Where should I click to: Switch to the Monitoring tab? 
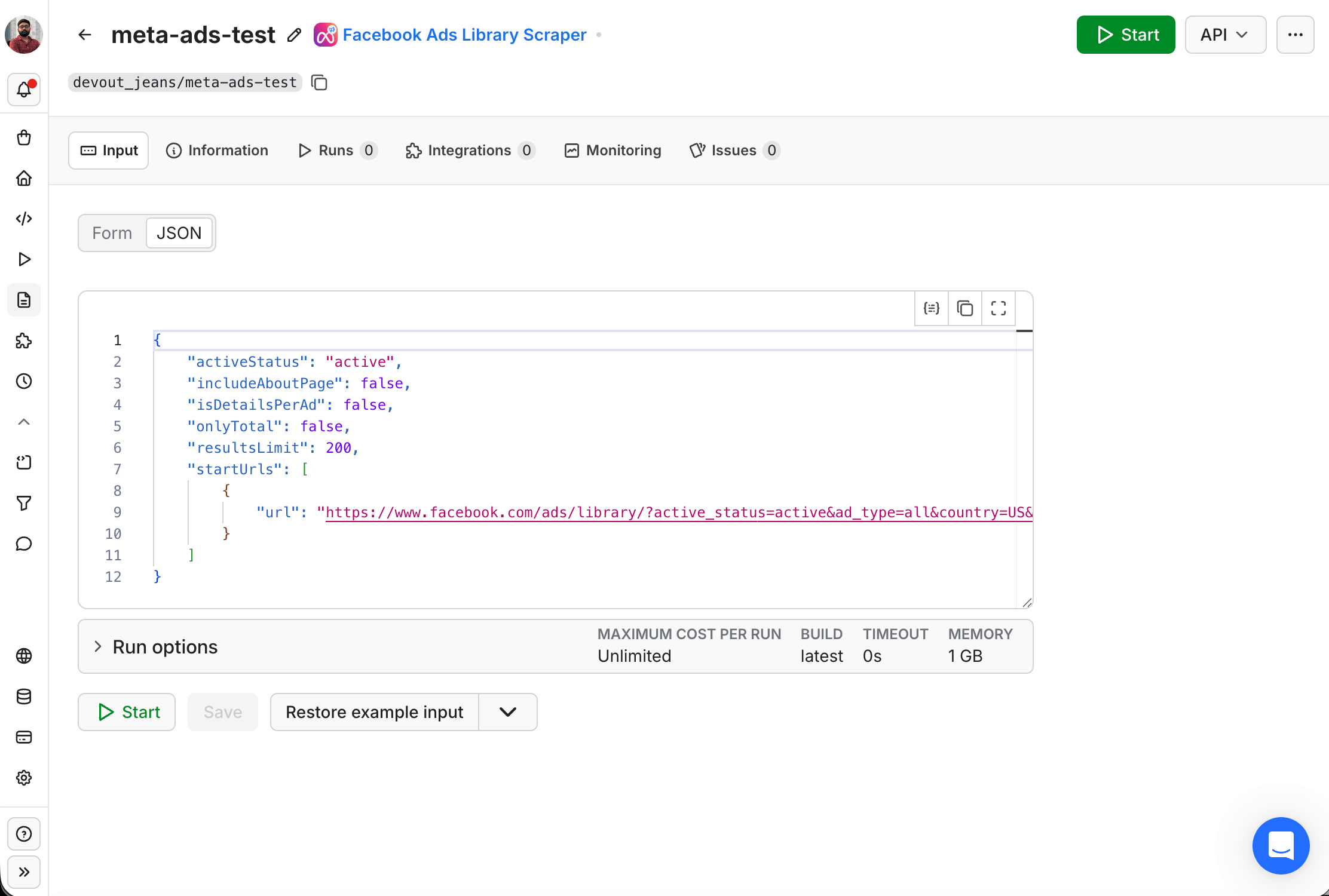point(613,151)
